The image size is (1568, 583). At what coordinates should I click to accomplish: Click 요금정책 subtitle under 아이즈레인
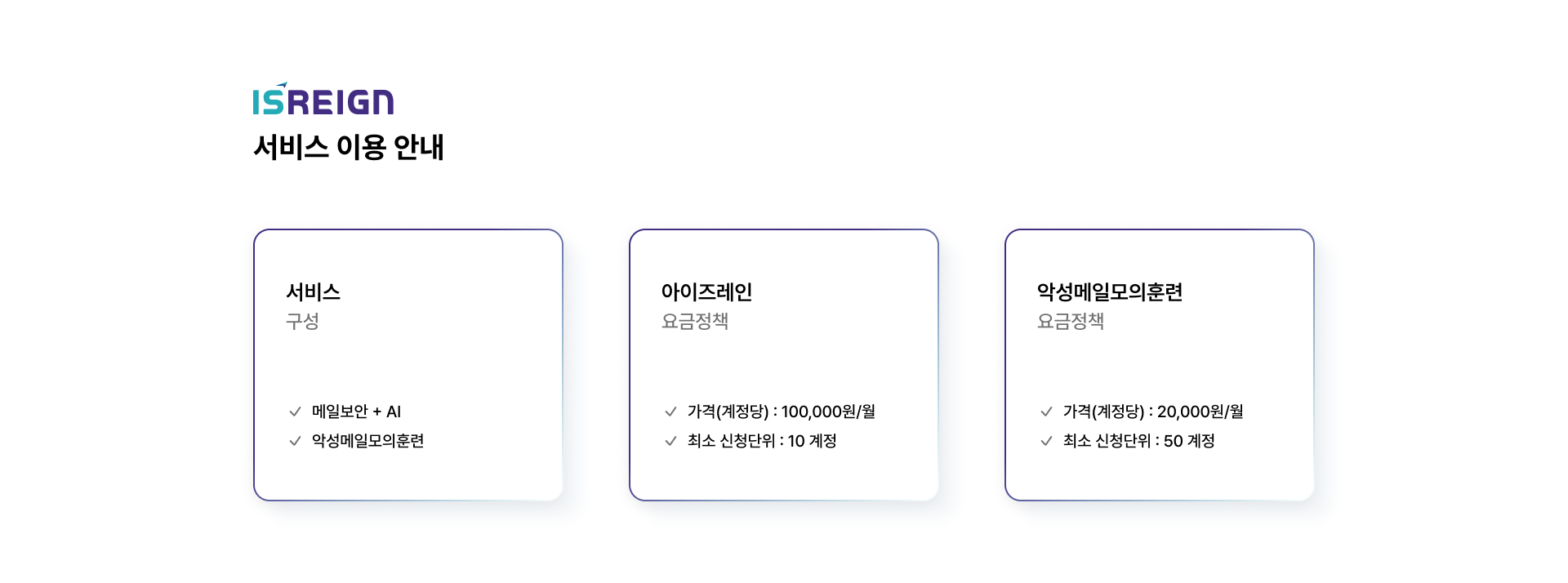pos(695,321)
